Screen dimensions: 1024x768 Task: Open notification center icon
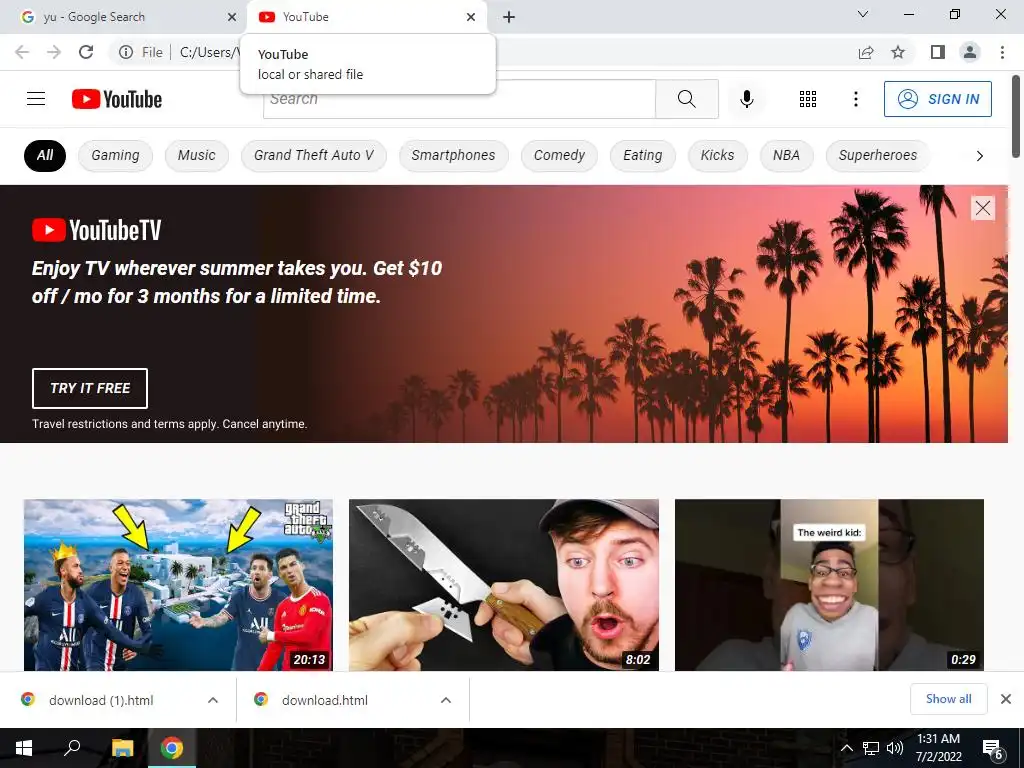[993, 749]
